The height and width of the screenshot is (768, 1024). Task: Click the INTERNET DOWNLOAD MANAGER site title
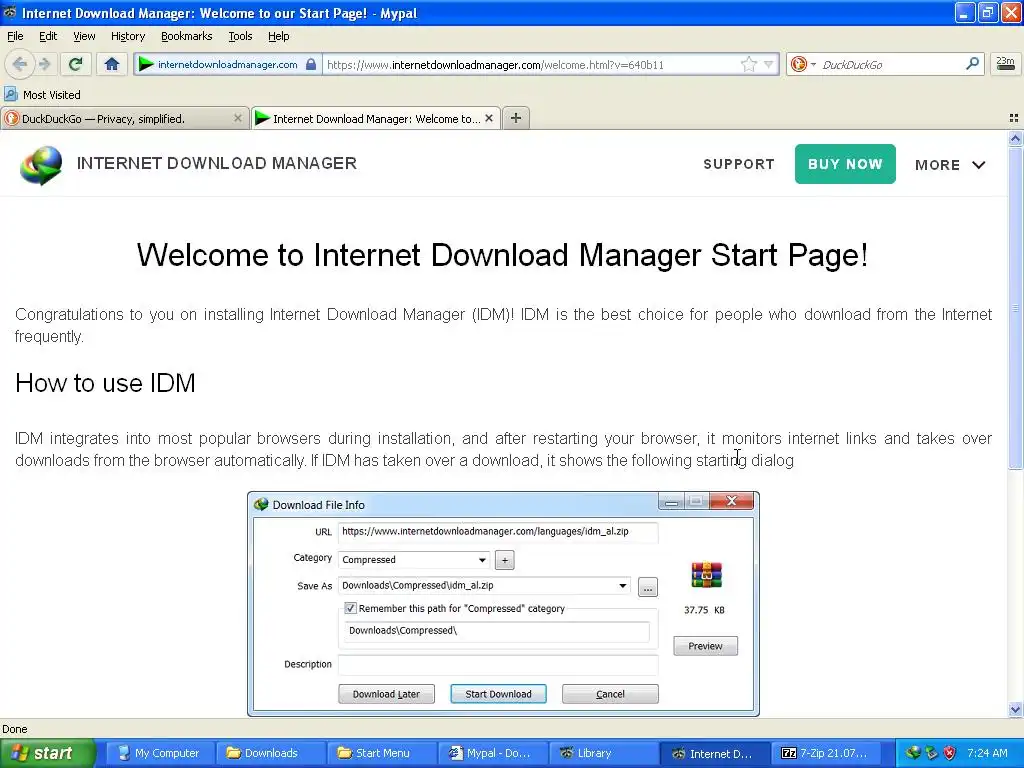[x=217, y=163]
